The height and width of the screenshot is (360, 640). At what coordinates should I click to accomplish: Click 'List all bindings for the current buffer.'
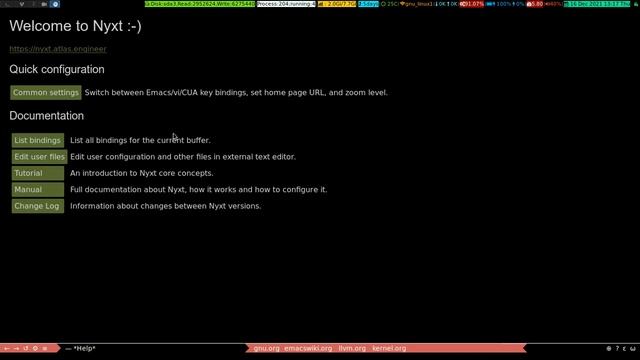pyautogui.click(x=140, y=140)
